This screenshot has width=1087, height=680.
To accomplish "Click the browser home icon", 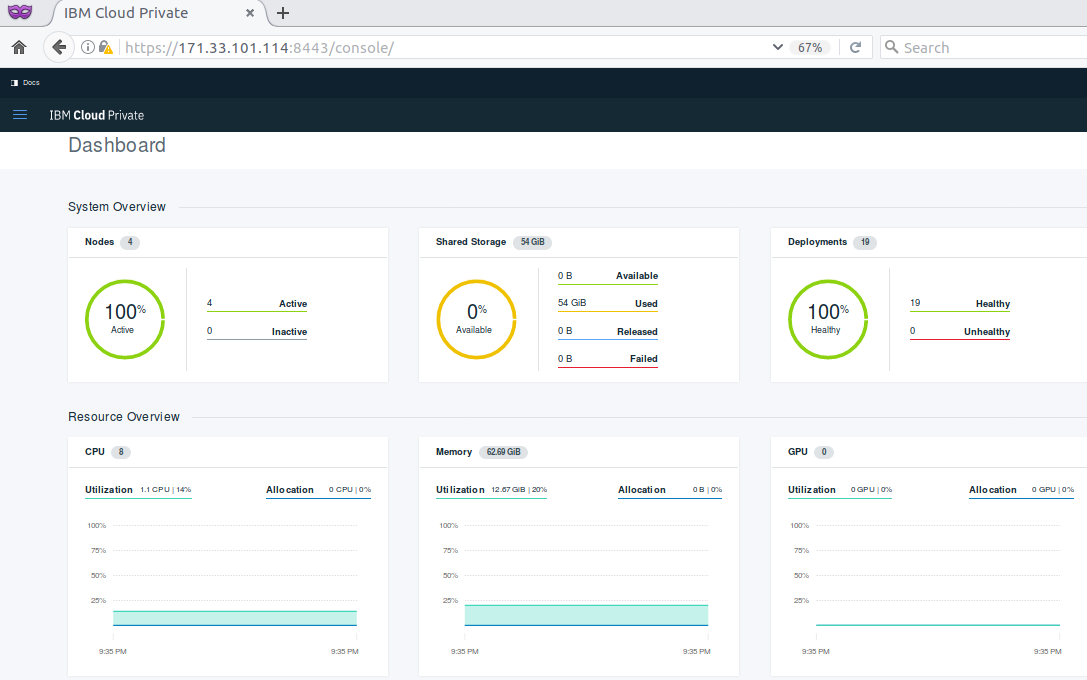I will click(19, 47).
